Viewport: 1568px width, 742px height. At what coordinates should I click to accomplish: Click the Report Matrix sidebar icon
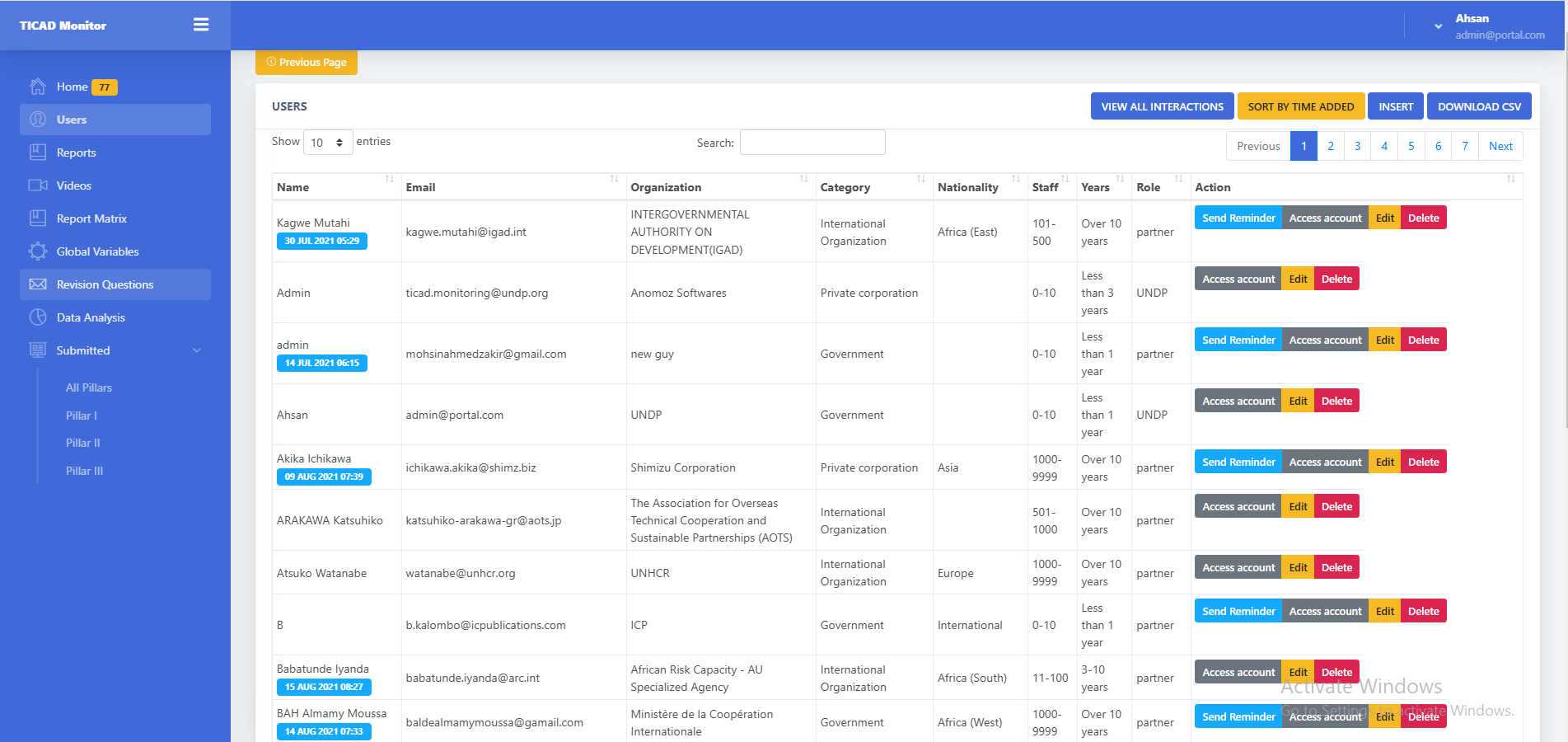coord(38,218)
